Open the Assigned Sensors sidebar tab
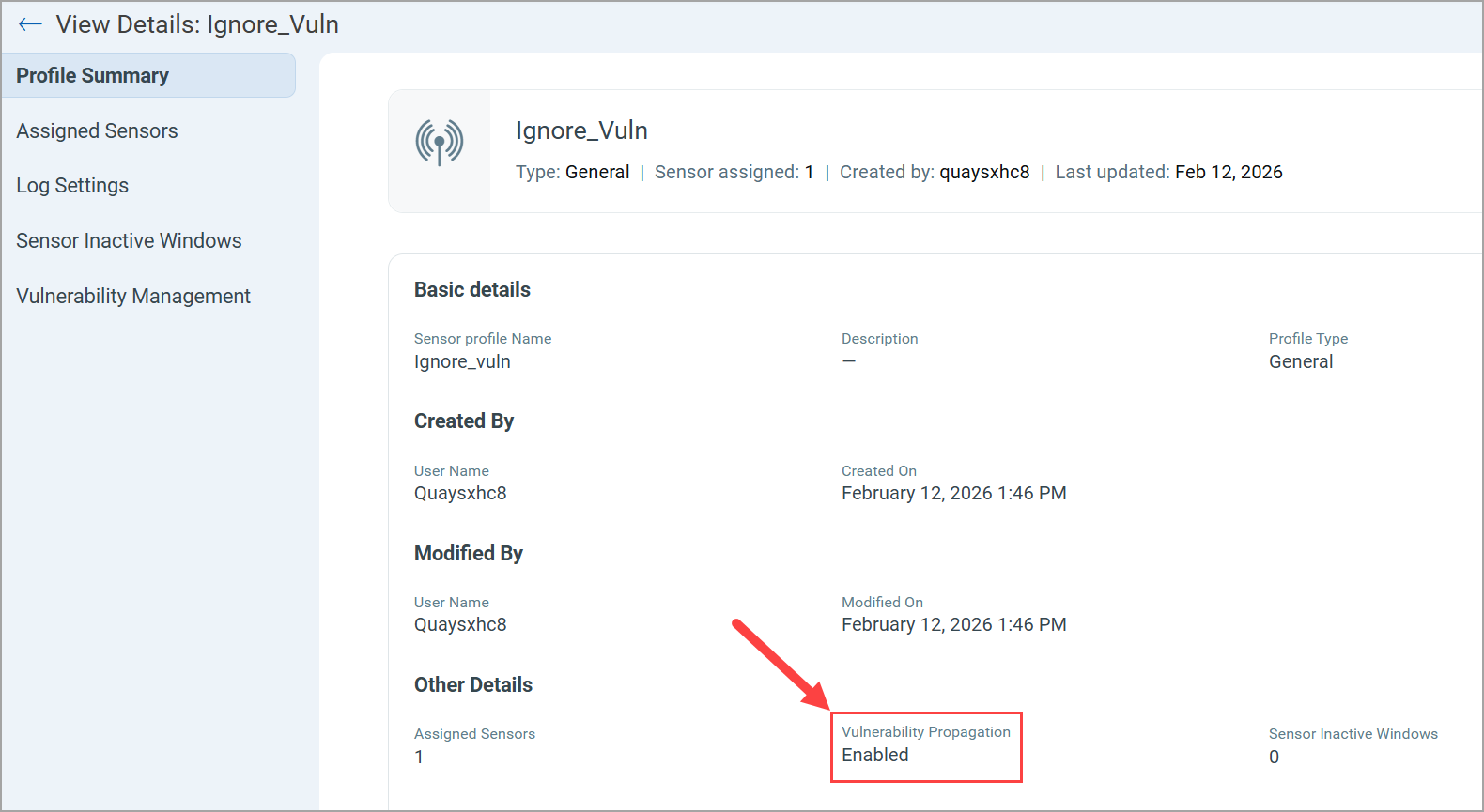Image resolution: width=1484 pixels, height=812 pixels. [x=97, y=130]
